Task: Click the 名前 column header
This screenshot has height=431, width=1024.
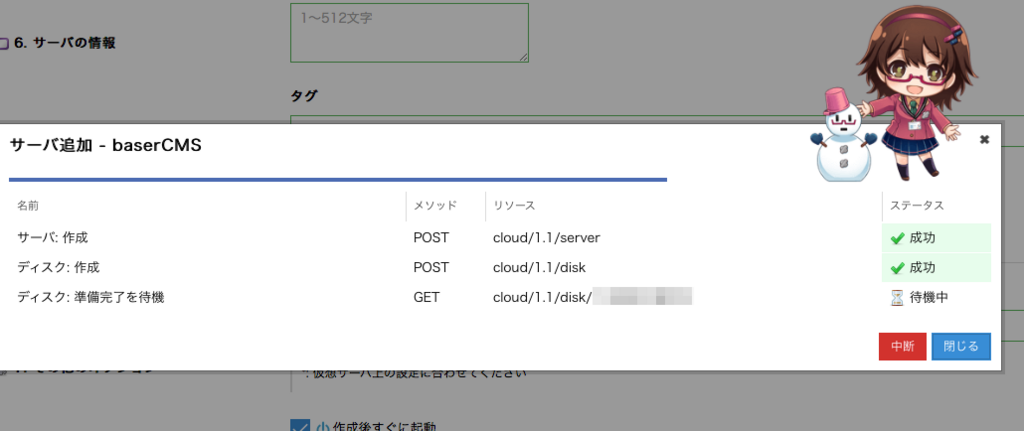Action: coord(27,206)
